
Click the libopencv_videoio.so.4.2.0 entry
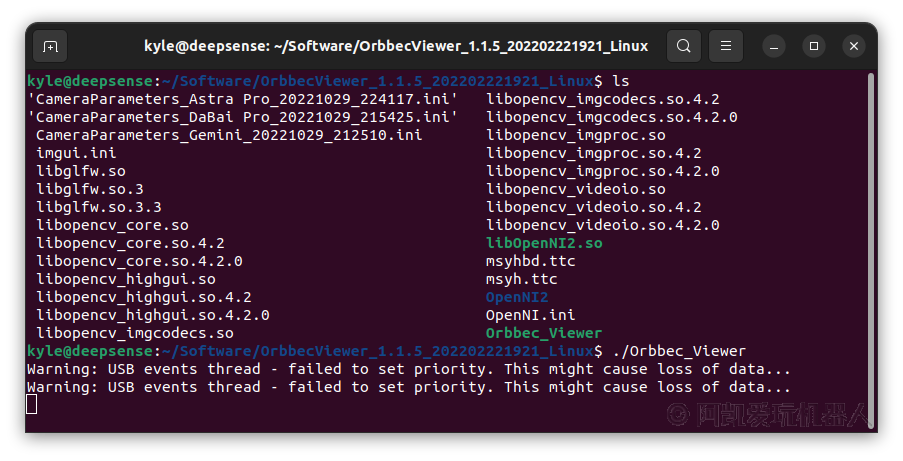tap(602, 225)
